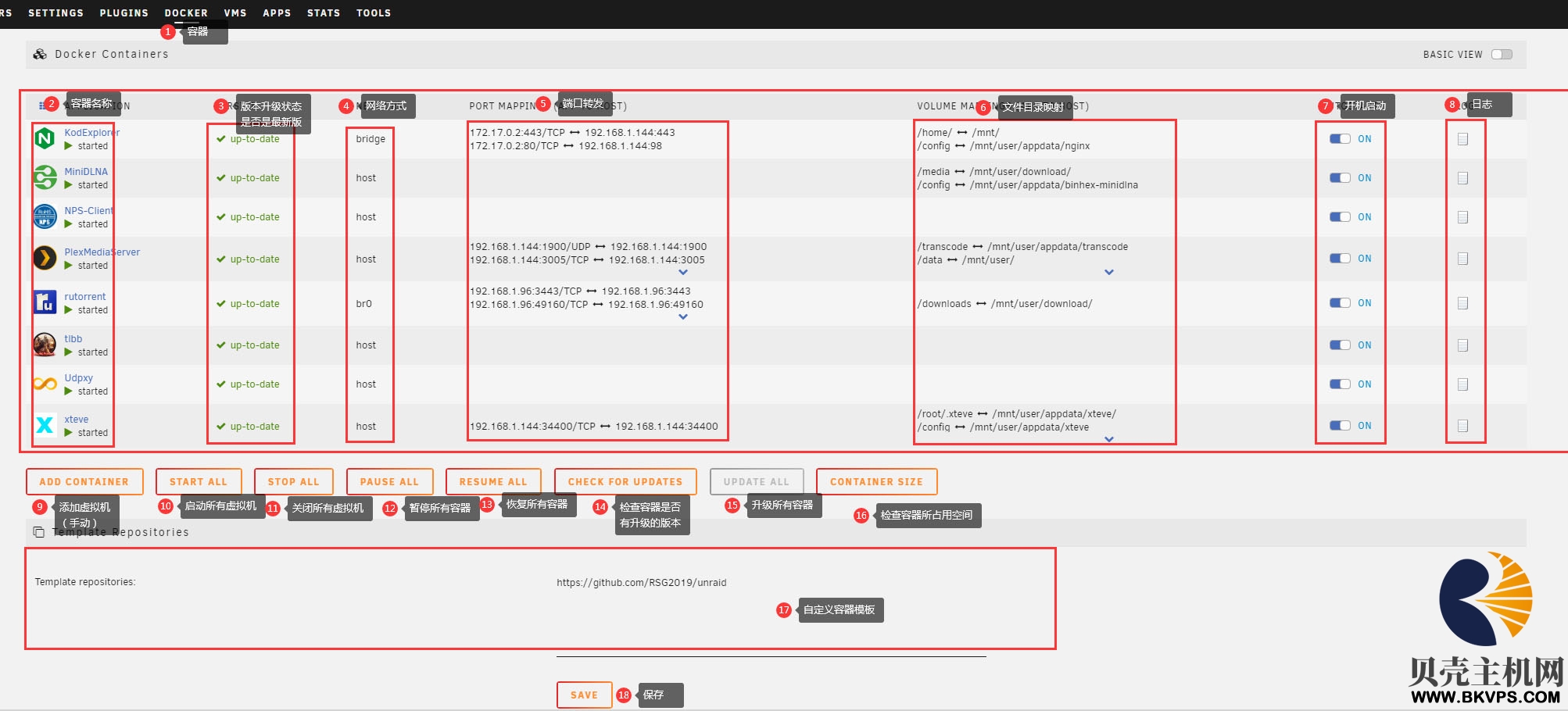Screen dimensions: 1568x711
Task: Click the Port Mappings column header
Action: (548, 106)
